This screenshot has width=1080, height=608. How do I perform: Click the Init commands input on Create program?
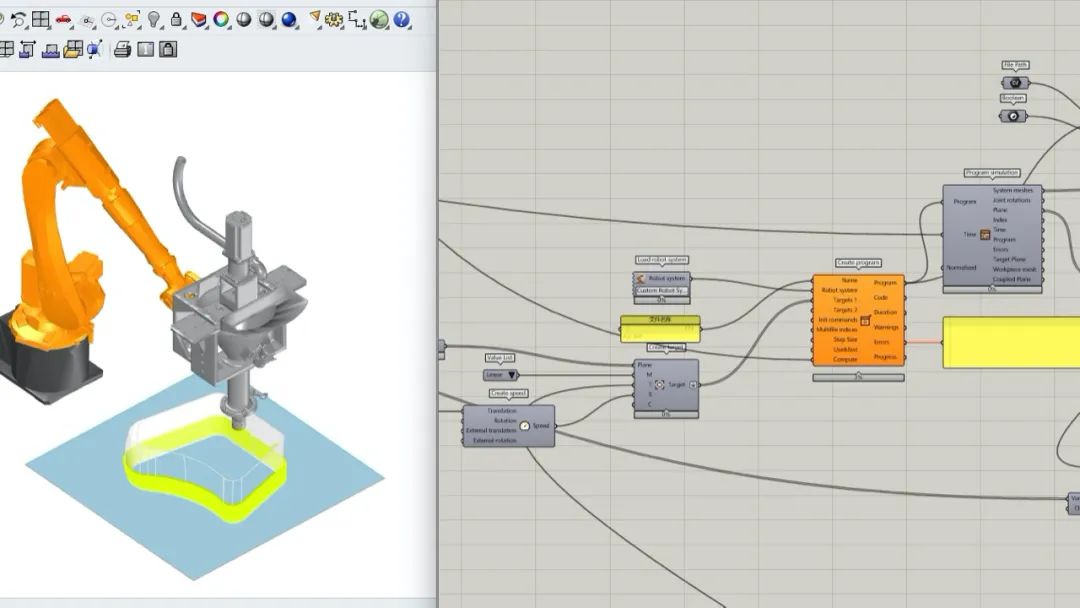point(838,319)
